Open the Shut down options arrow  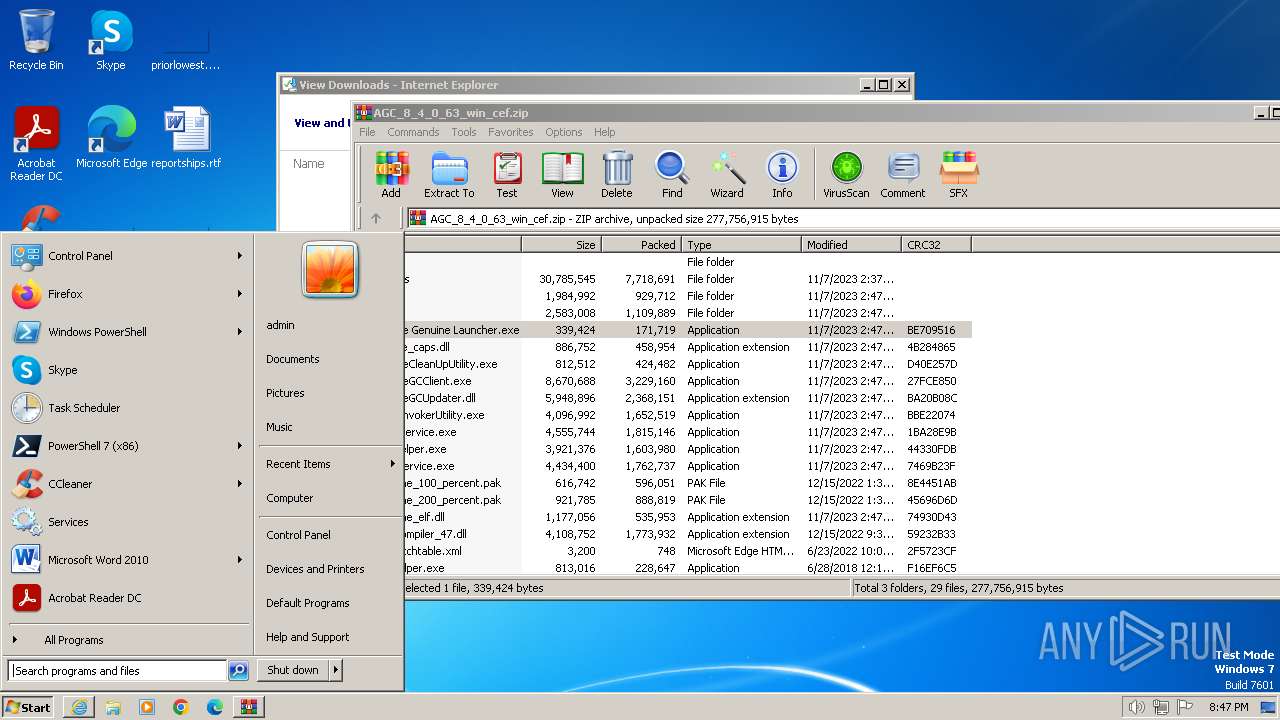pos(336,670)
